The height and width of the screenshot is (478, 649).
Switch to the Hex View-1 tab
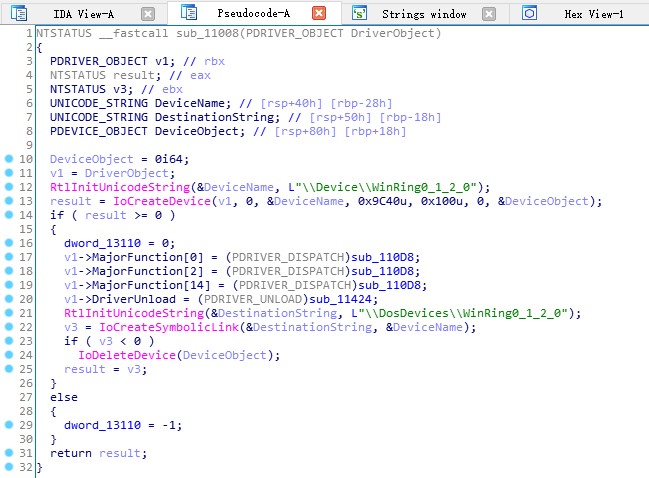pyautogui.click(x=593, y=14)
